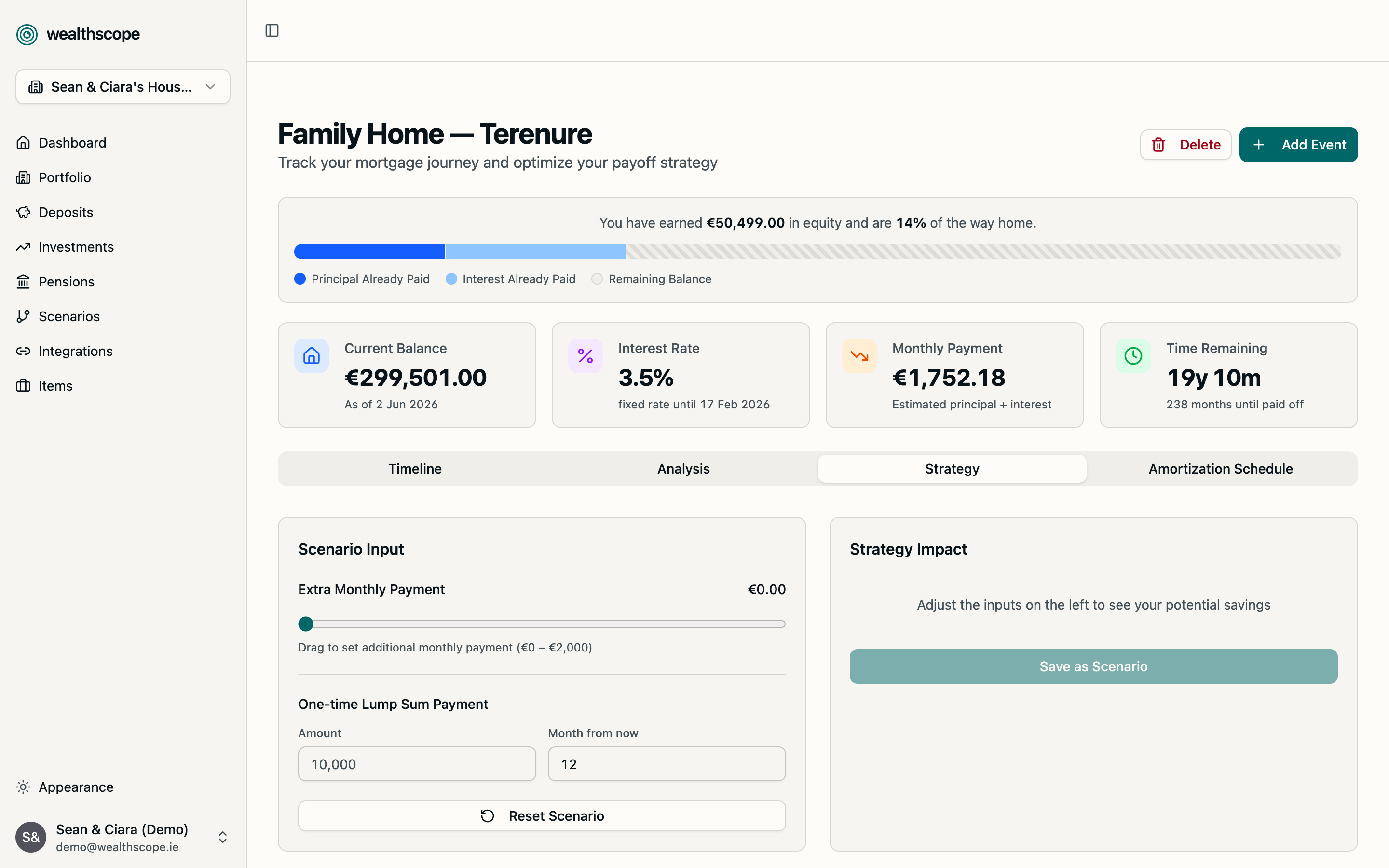Image resolution: width=1389 pixels, height=868 pixels.
Task: Click the wealthscope logo icon
Action: 27,34
